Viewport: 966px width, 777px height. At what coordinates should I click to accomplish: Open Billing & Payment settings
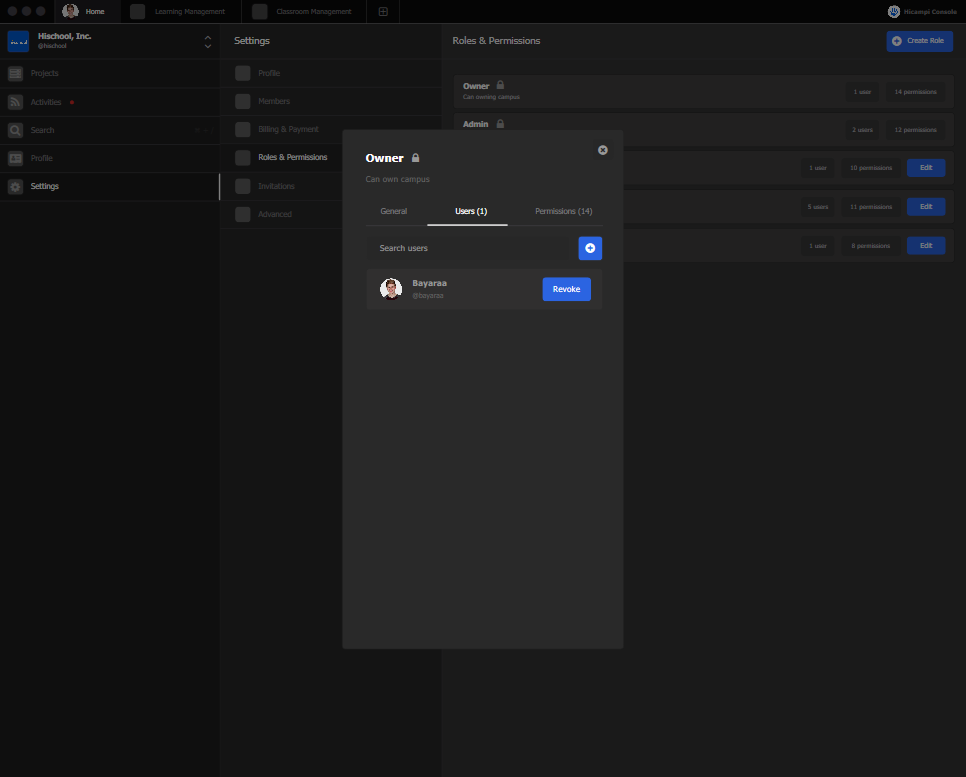point(288,129)
